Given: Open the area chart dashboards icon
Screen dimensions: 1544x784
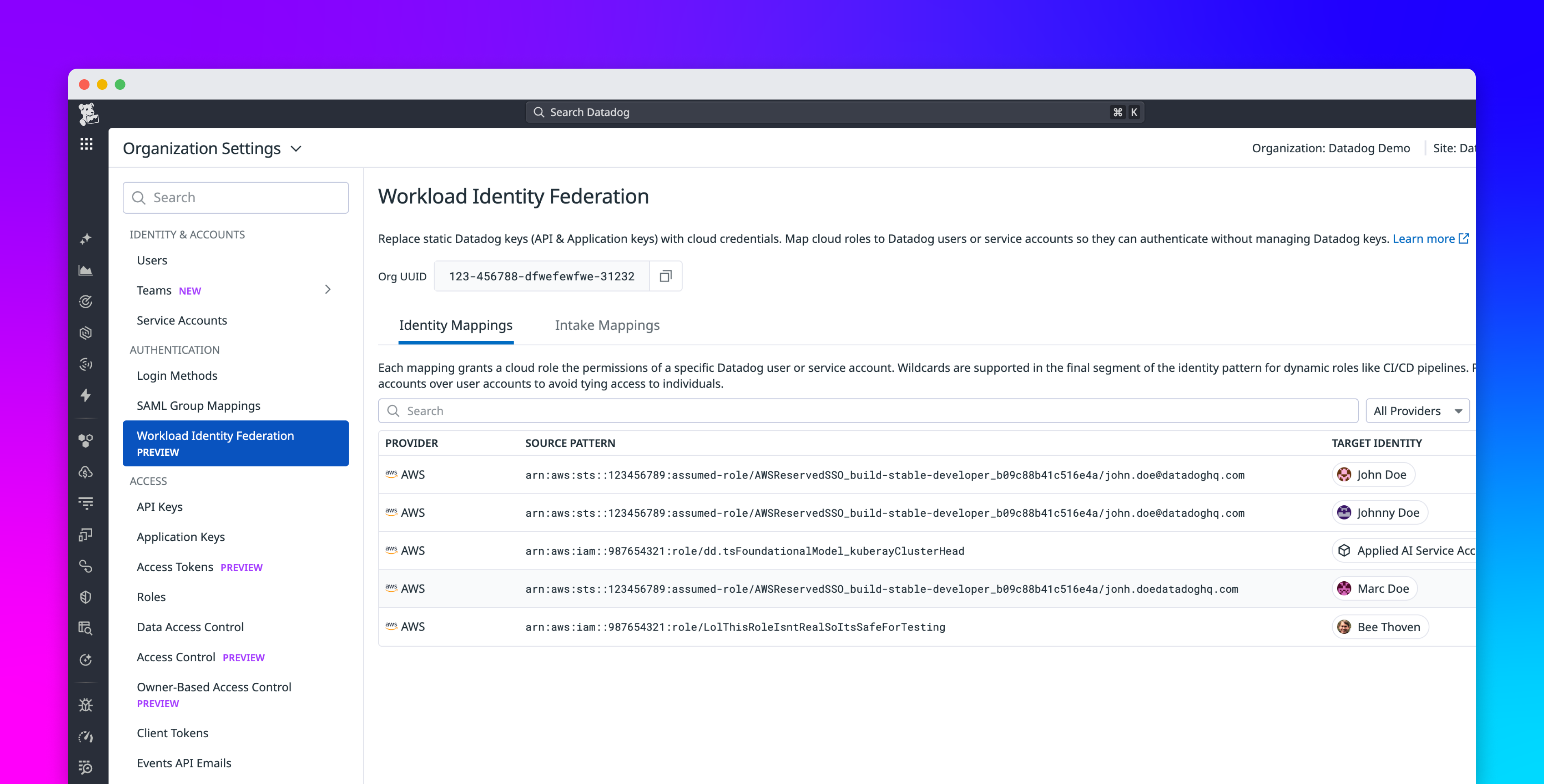Looking at the screenshot, I should 86,270.
